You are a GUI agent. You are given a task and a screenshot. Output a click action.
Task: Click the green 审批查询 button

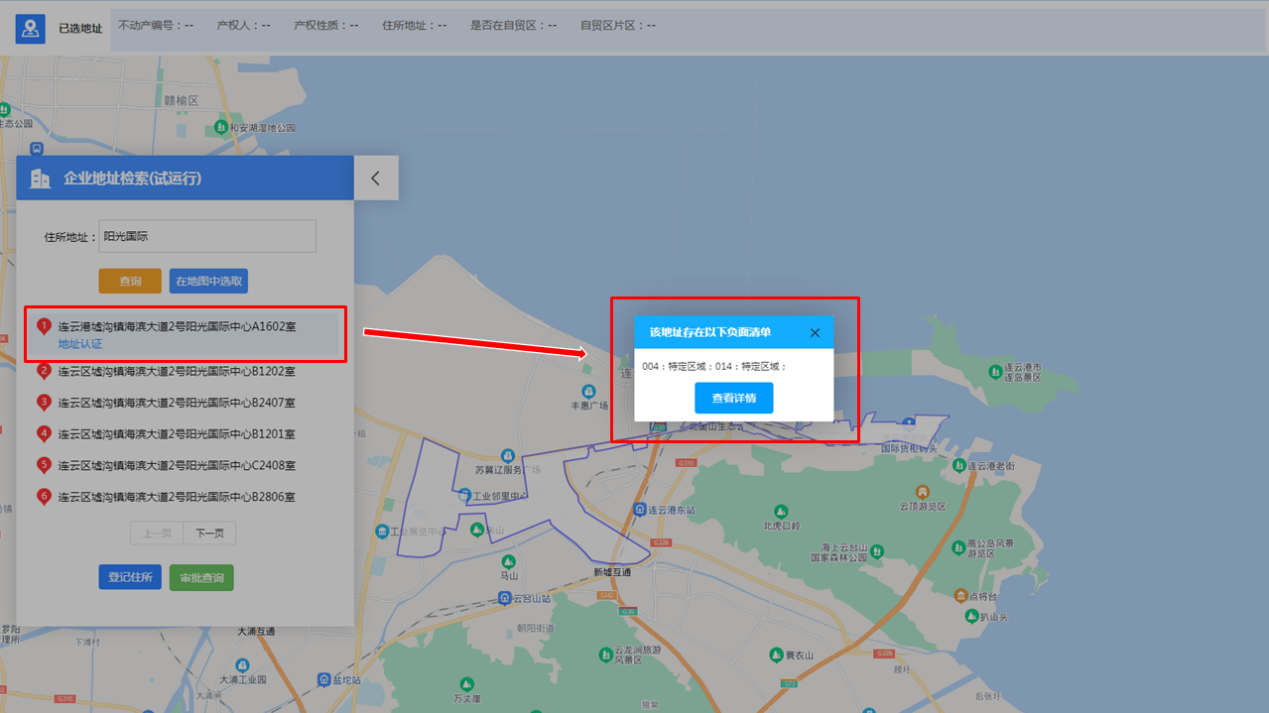[x=201, y=578]
